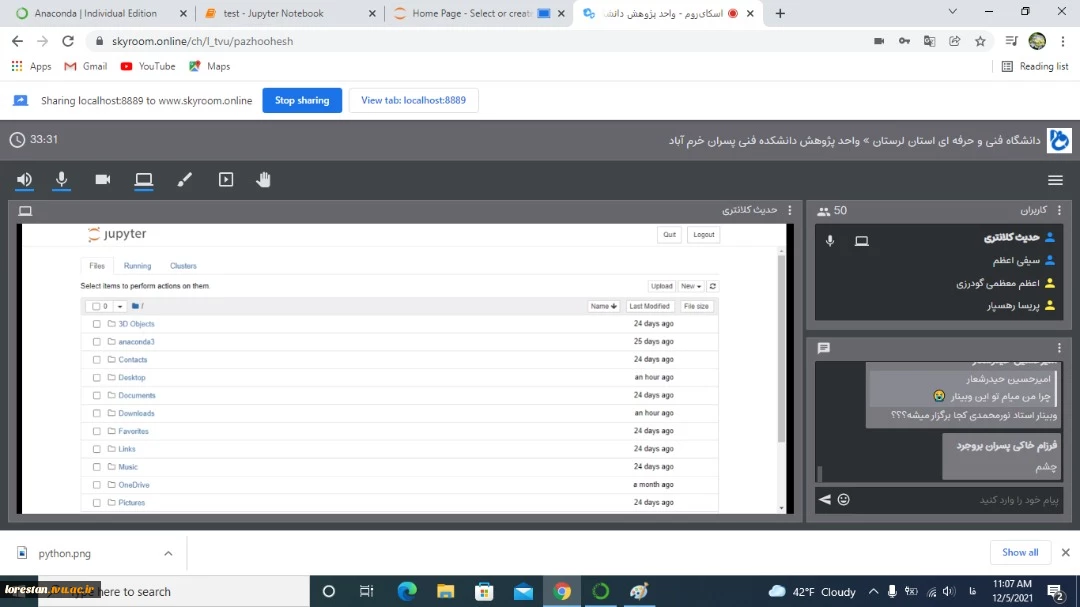Open users panel three-dot menu
Screen dimensions: 1080x607
click(1059, 210)
